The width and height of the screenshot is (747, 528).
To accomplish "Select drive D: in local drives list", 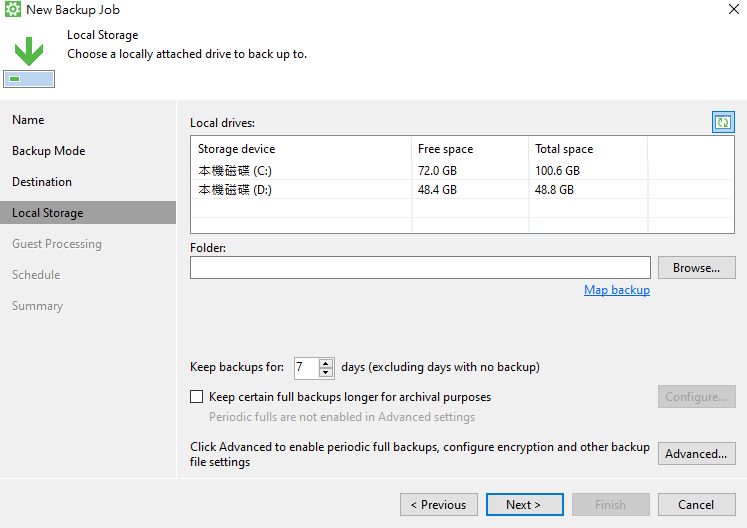I will [x=235, y=189].
